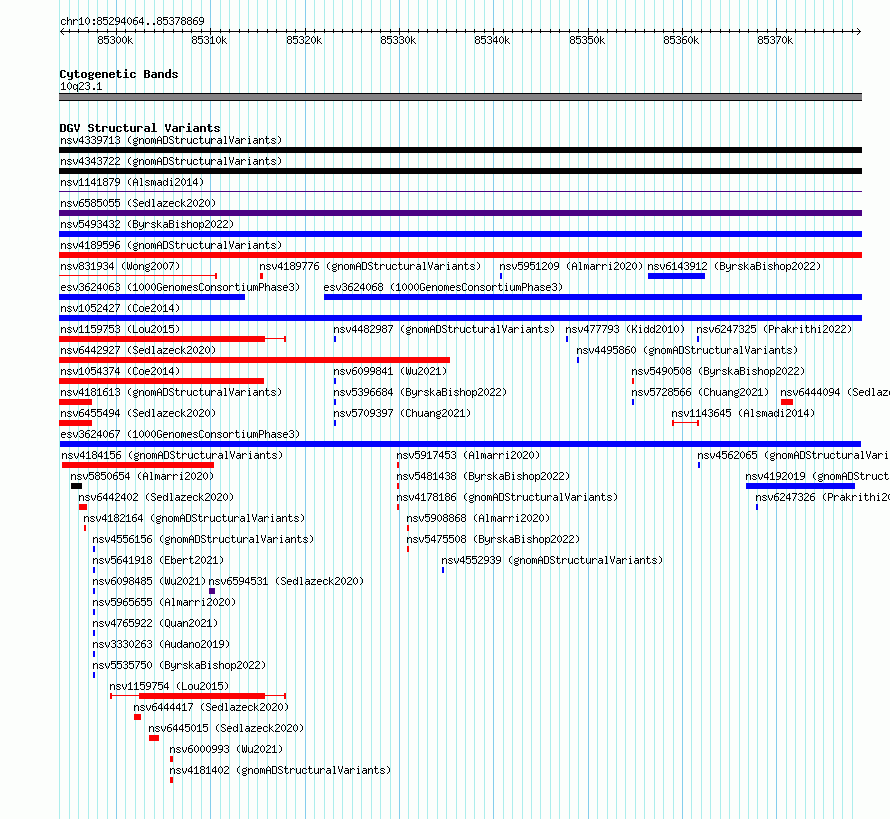Click nsv4184156 gnomAD label
The width and height of the screenshot is (890, 819).
pos(172,455)
